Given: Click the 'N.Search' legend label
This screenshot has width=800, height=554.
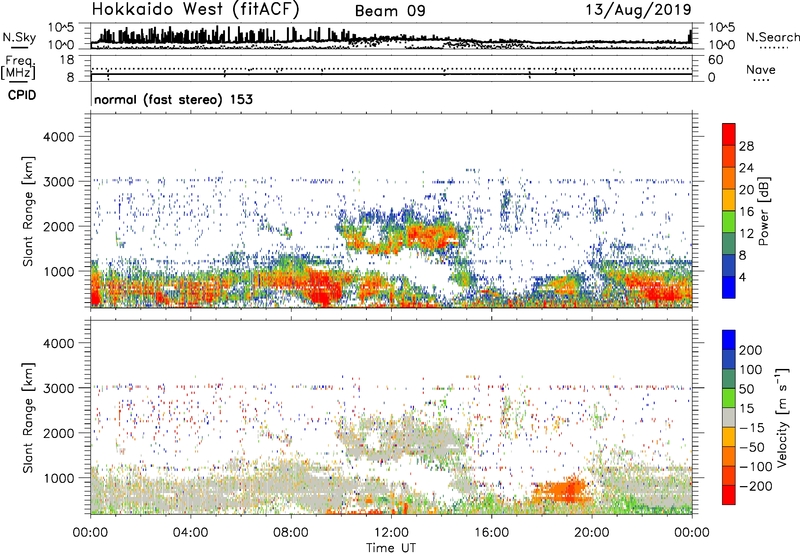Looking at the screenshot, I should (772, 37).
